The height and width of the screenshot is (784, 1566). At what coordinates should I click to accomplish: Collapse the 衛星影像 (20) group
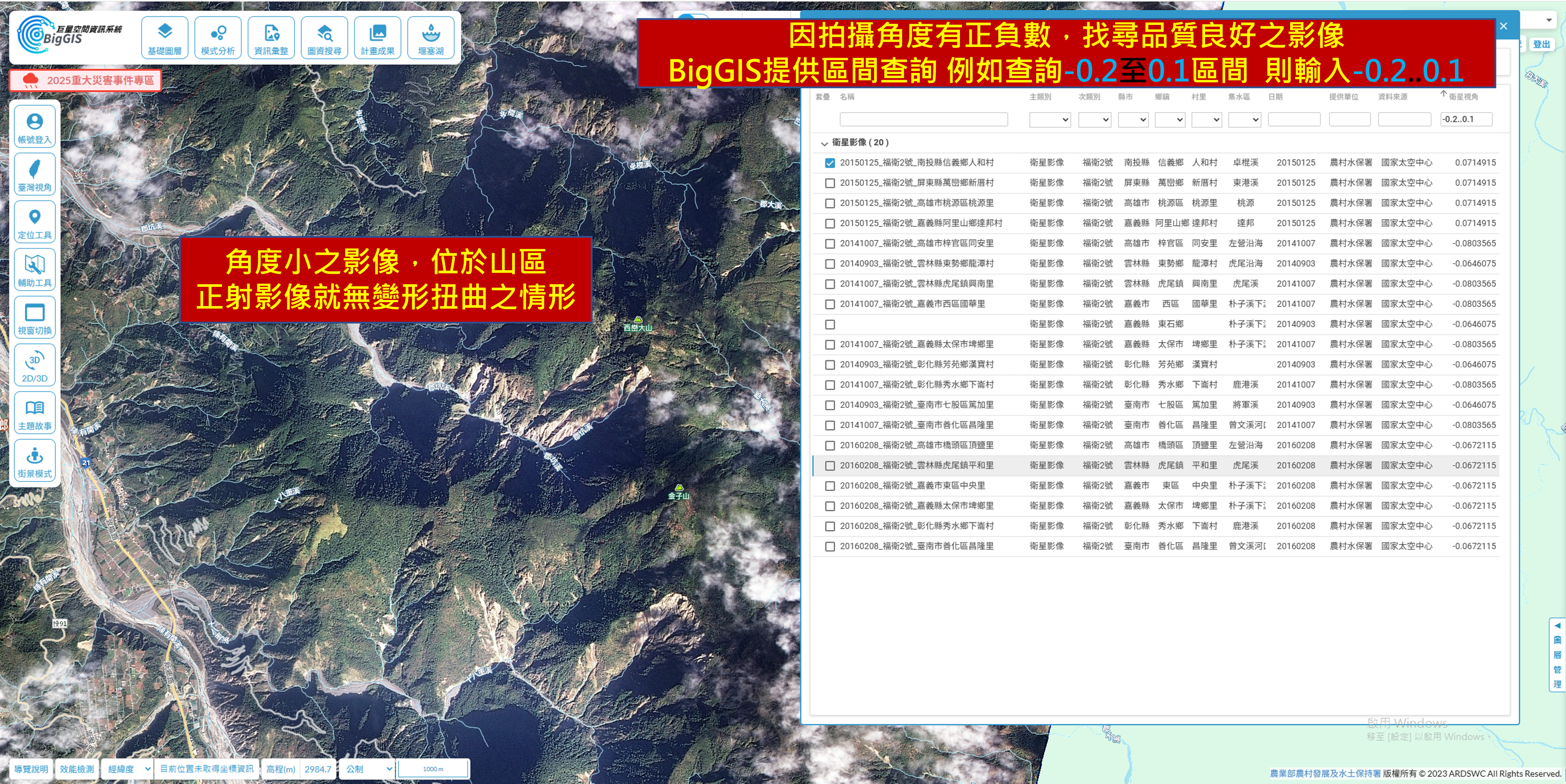(824, 143)
